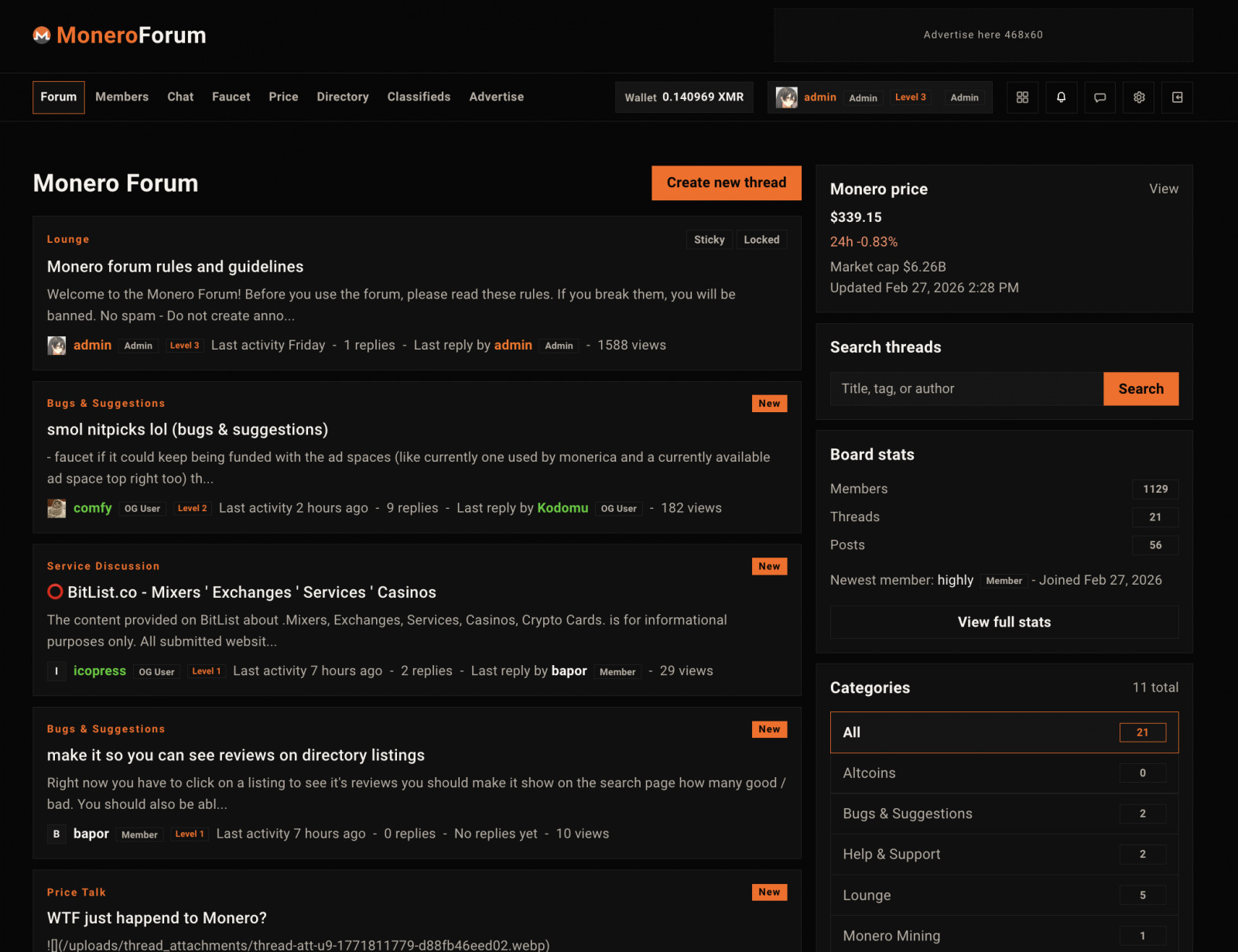Filter by Bugs & Suggestions category

(x=1004, y=814)
